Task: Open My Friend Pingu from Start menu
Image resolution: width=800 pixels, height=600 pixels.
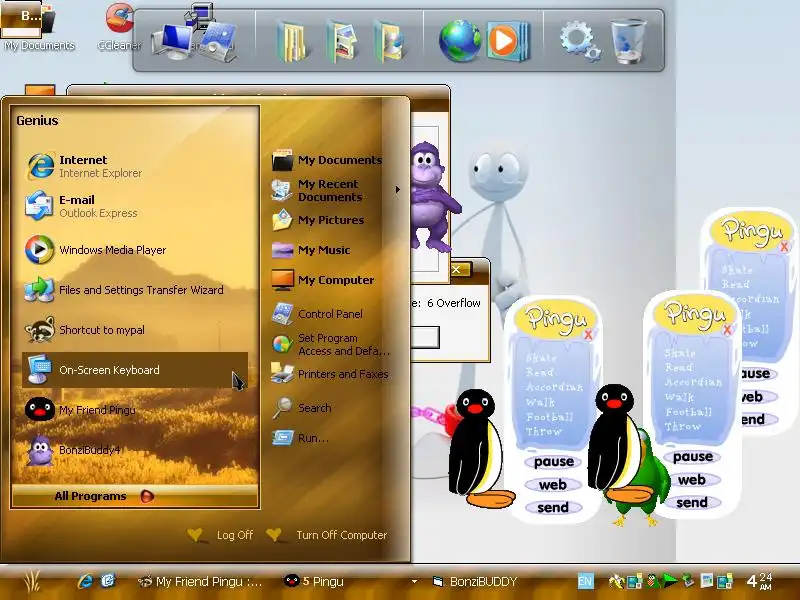Action: (135, 410)
